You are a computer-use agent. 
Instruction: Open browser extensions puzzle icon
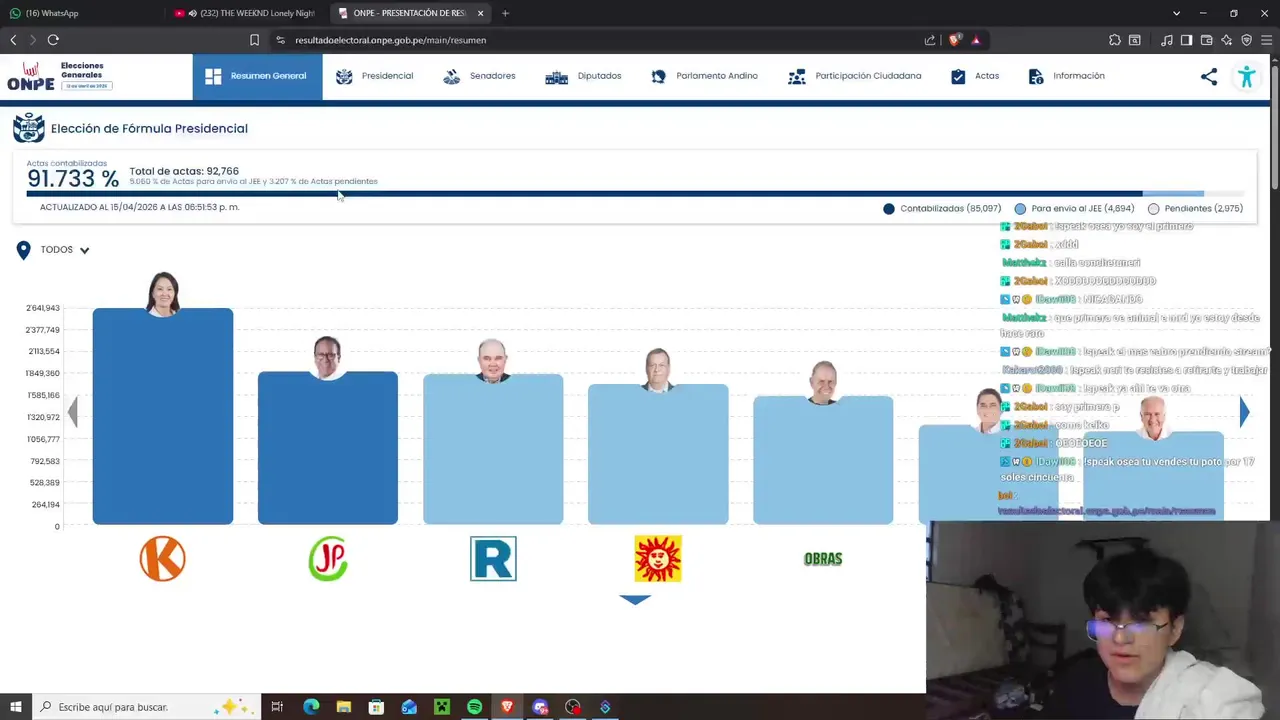point(1115,40)
